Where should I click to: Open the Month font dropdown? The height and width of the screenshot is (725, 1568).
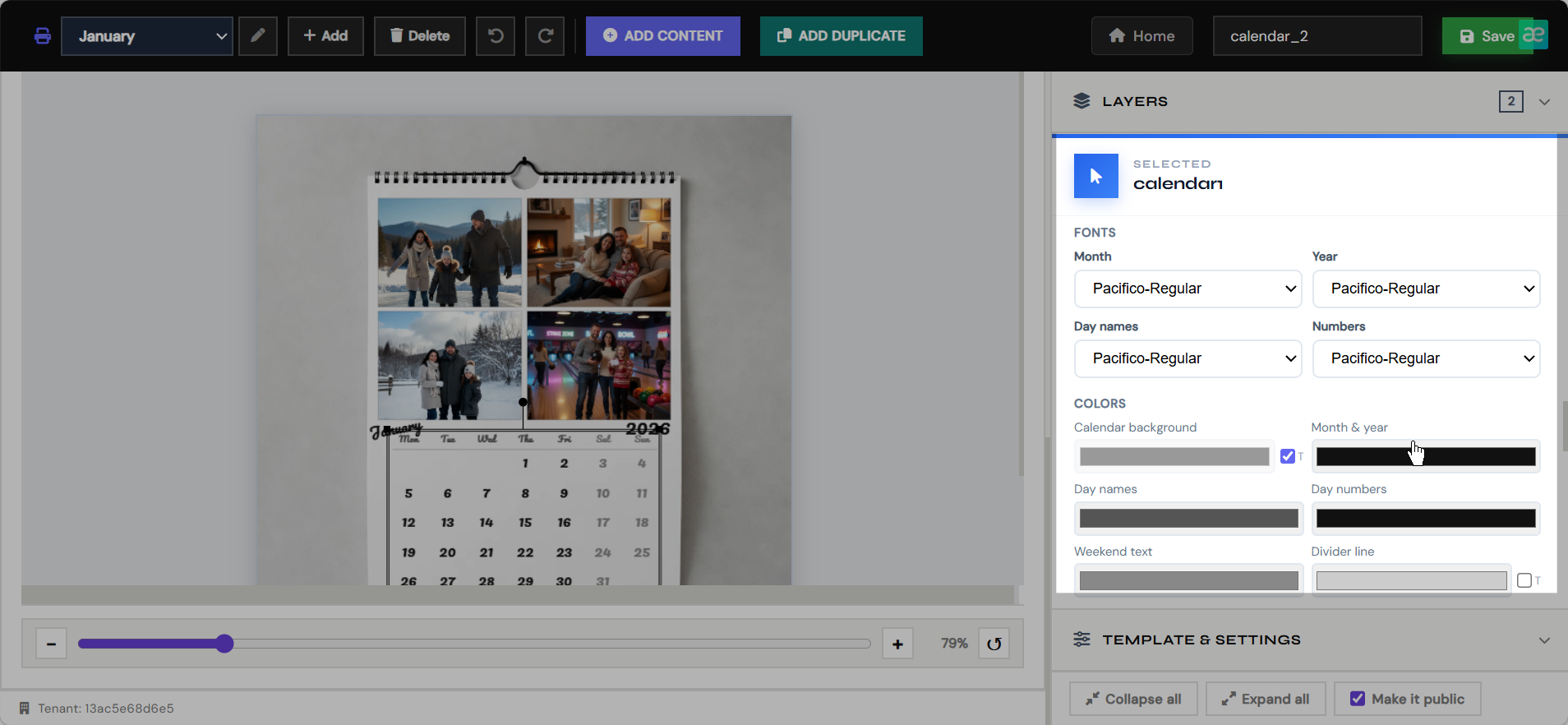coord(1188,289)
